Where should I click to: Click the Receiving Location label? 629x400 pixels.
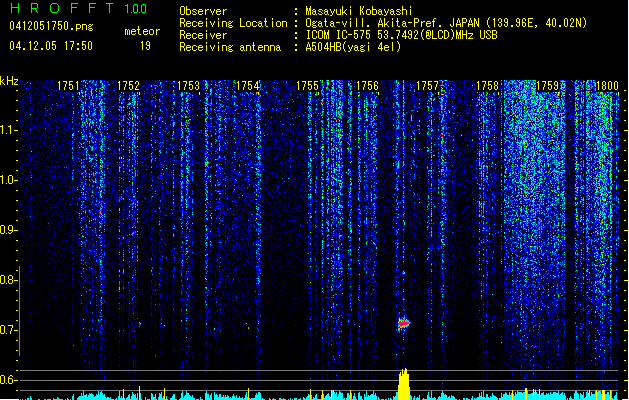click(233, 23)
